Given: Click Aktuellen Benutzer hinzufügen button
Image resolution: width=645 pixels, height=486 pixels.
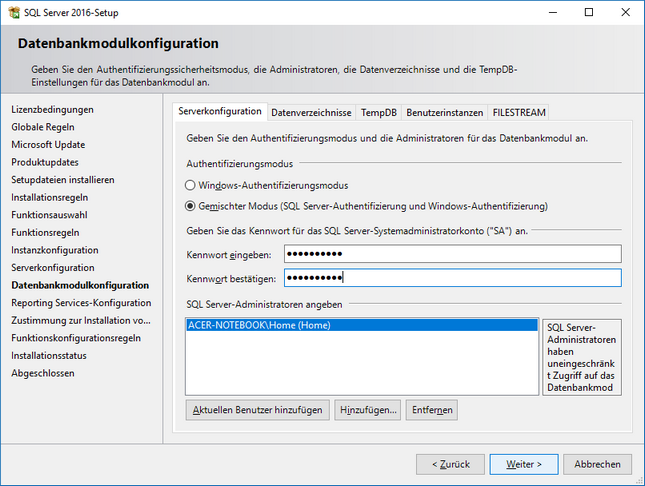Looking at the screenshot, I should (x=258, y=410).
